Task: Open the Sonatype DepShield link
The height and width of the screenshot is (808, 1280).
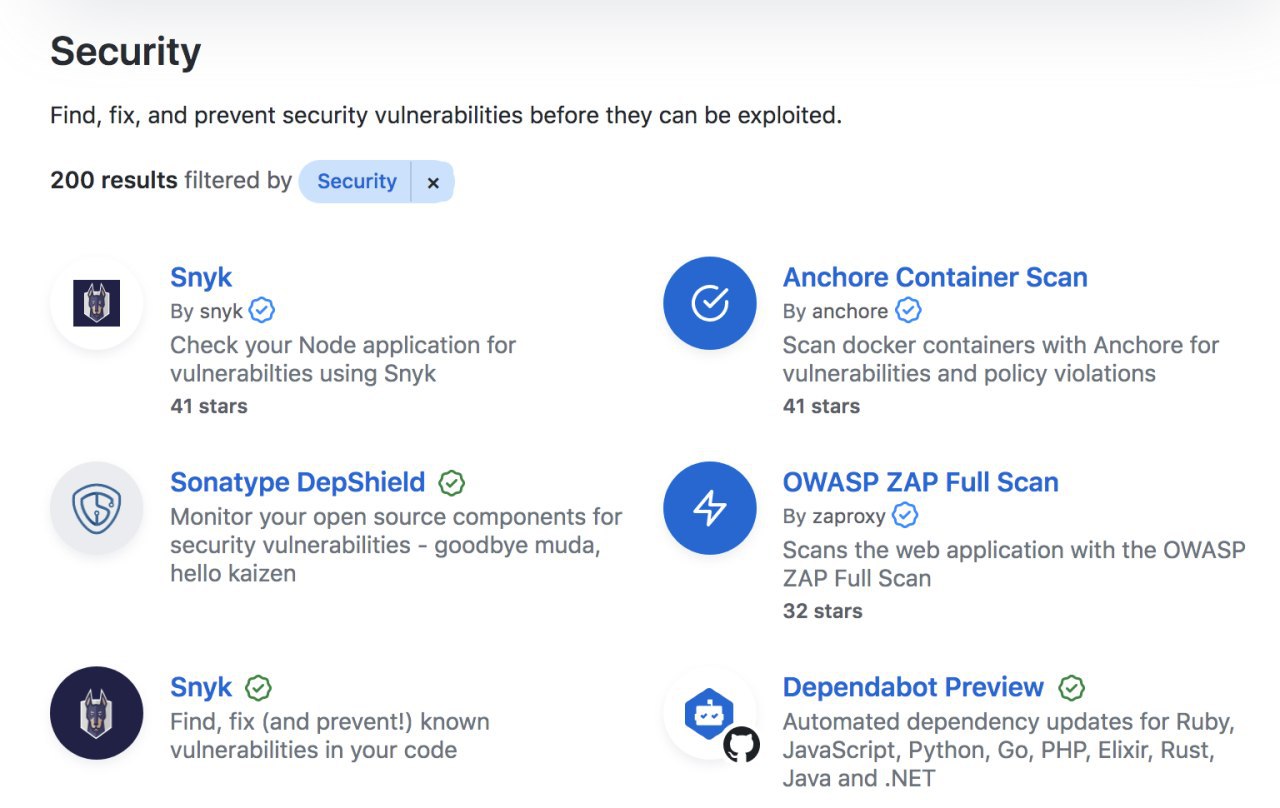Action: (x=297, y=482)
